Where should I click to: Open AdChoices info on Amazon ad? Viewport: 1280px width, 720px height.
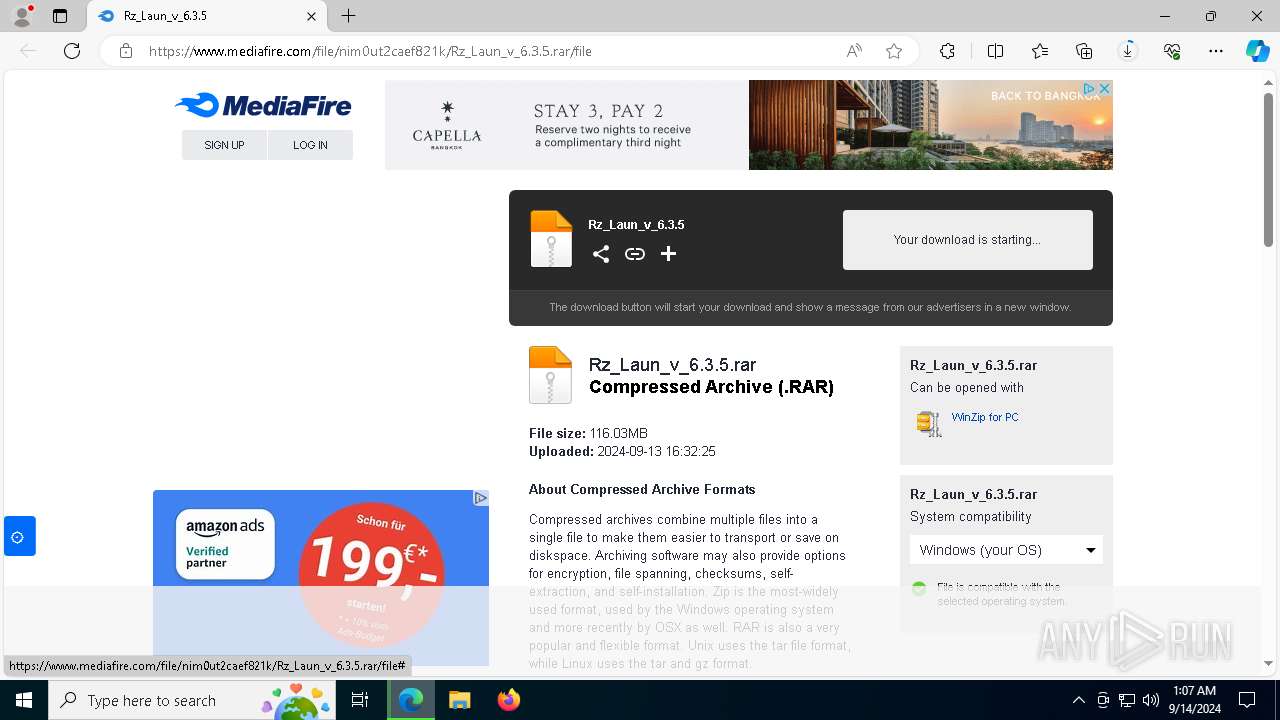click(481, 498)
